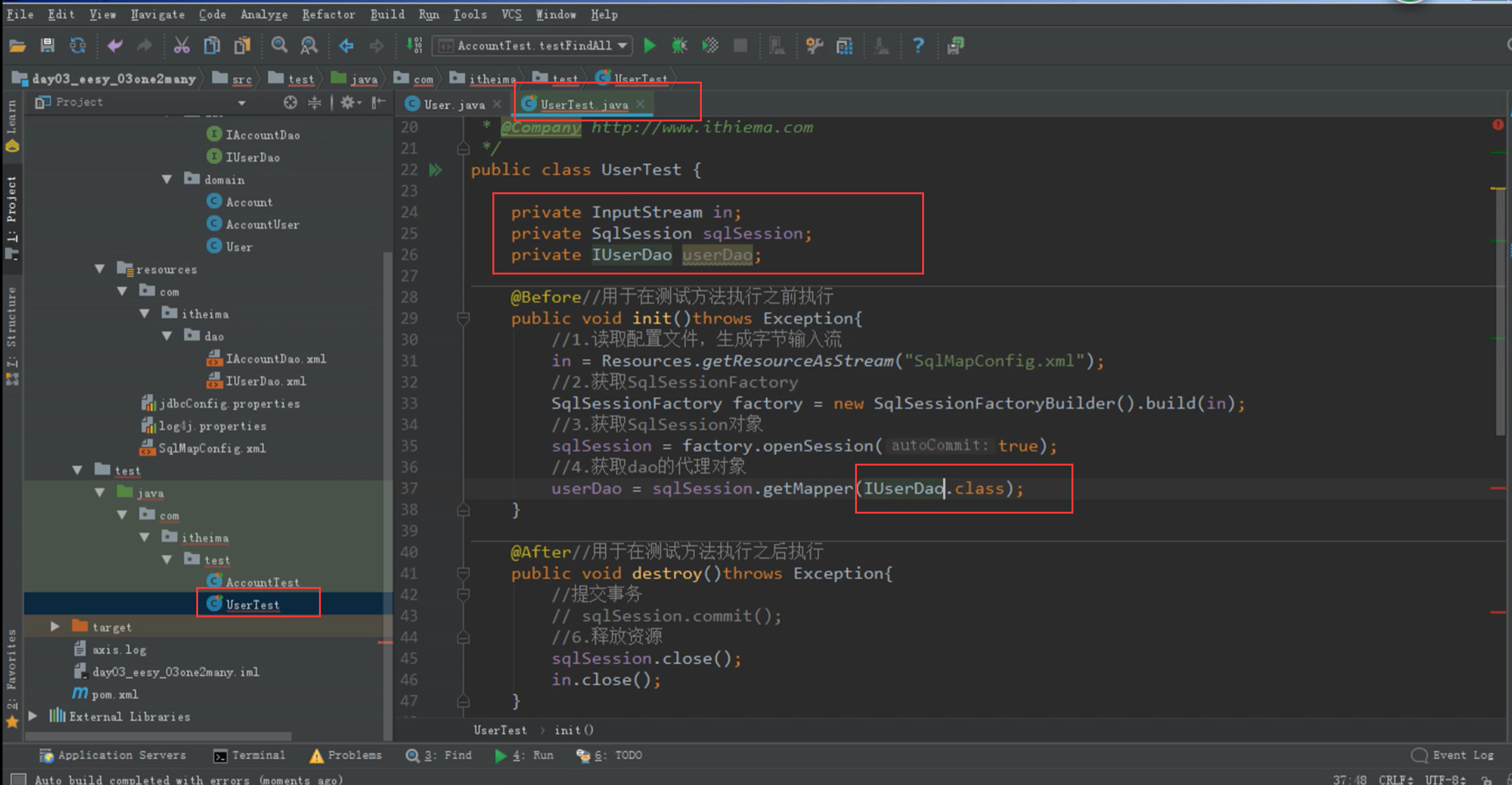The width and height of the screenshot is (1512, 785).
Task: Click the Save All floppy icon
Action: click(x=47, y=46)
